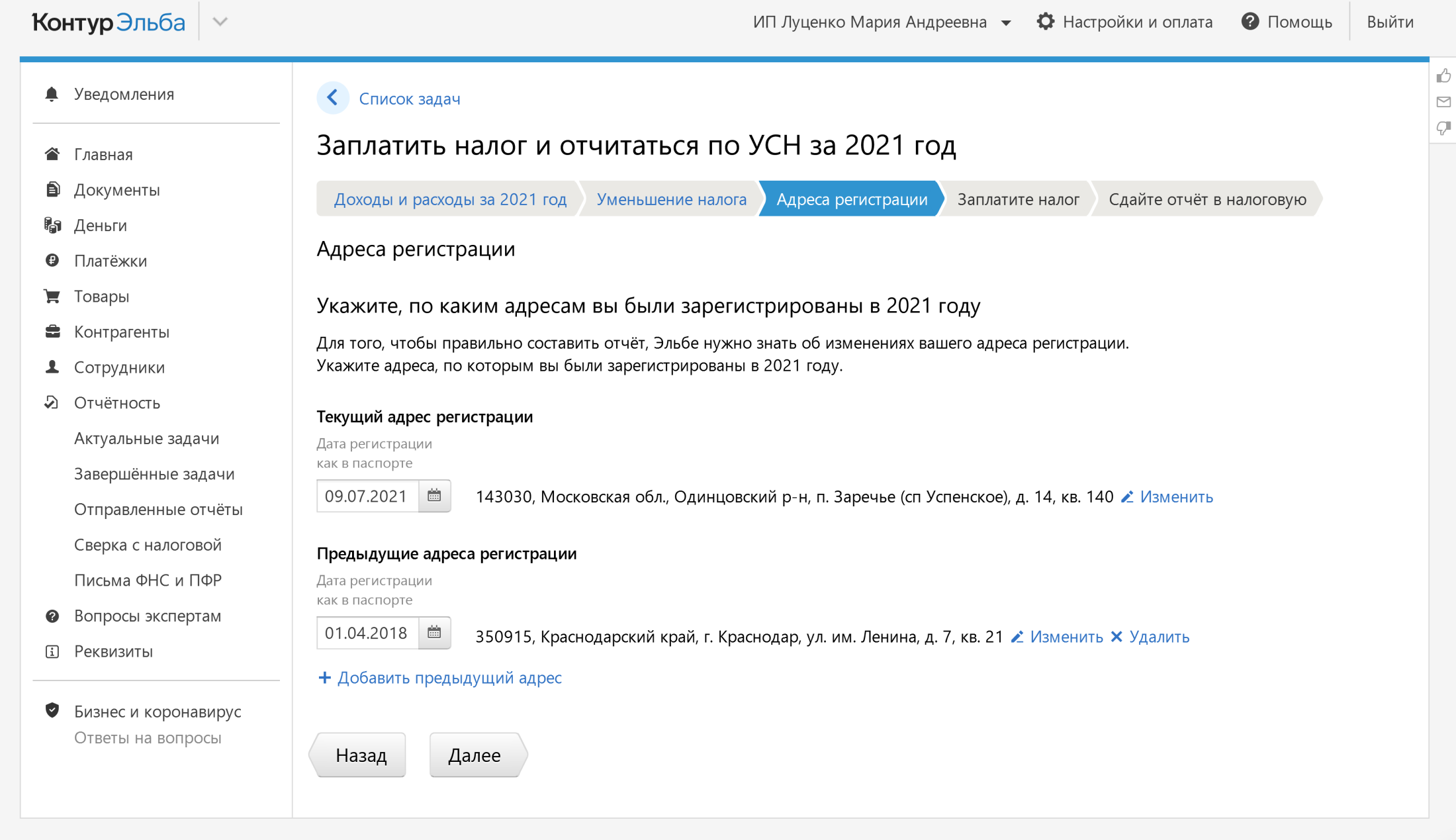Click the pencil icon for the Краснодар address

click(x=1017, y=637)
